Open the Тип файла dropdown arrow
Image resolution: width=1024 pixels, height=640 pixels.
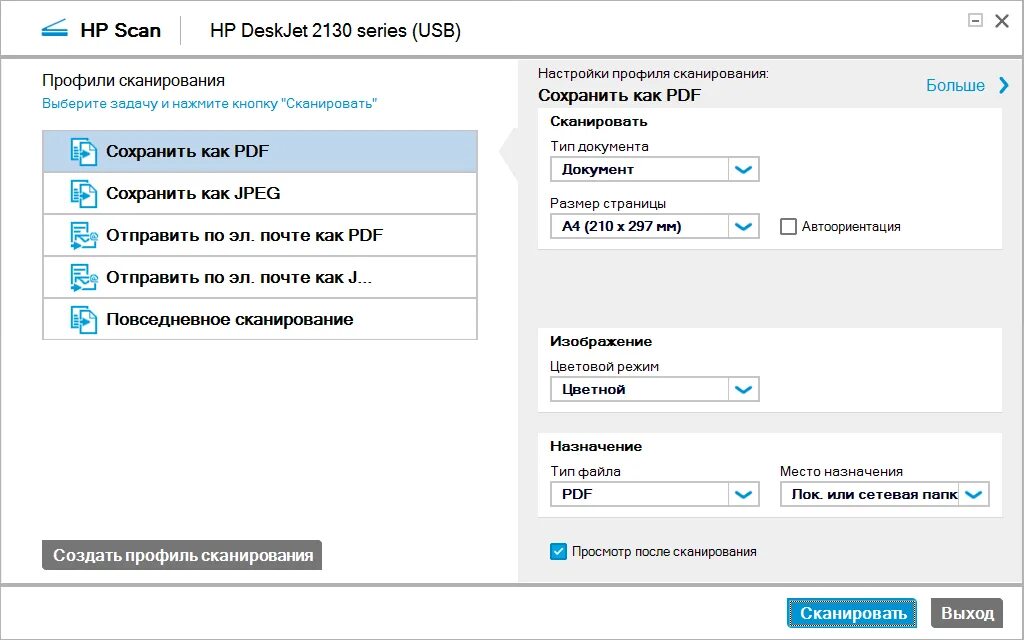[x=743, y=494]
